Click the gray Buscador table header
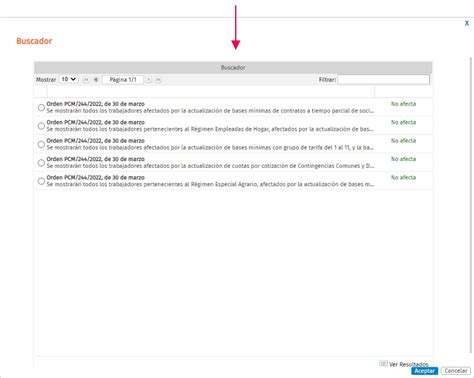 tap(233, 68)
